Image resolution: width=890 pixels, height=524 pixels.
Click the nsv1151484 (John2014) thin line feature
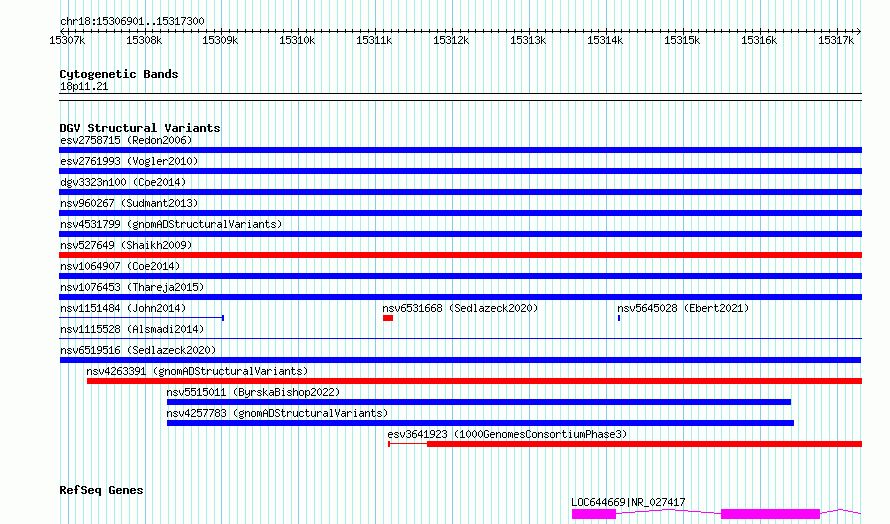(x=141, y=318)
